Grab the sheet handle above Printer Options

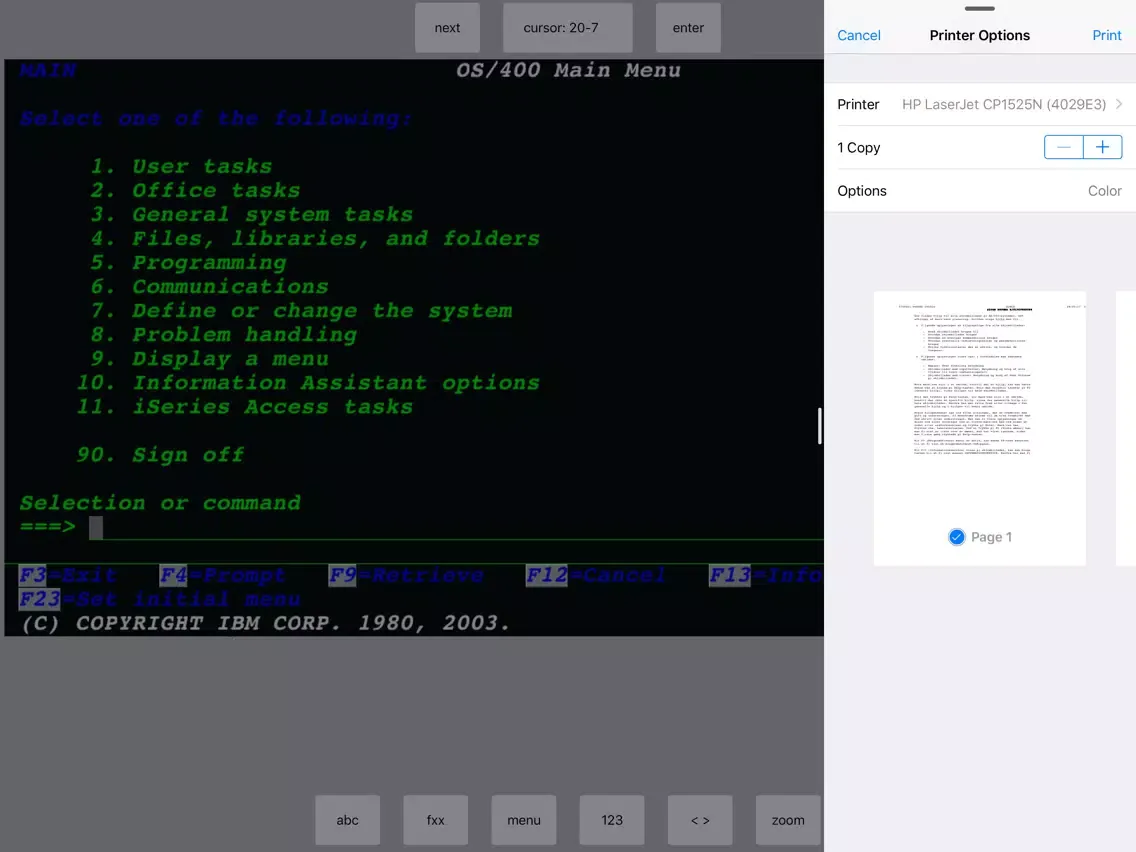pos(979,8)
